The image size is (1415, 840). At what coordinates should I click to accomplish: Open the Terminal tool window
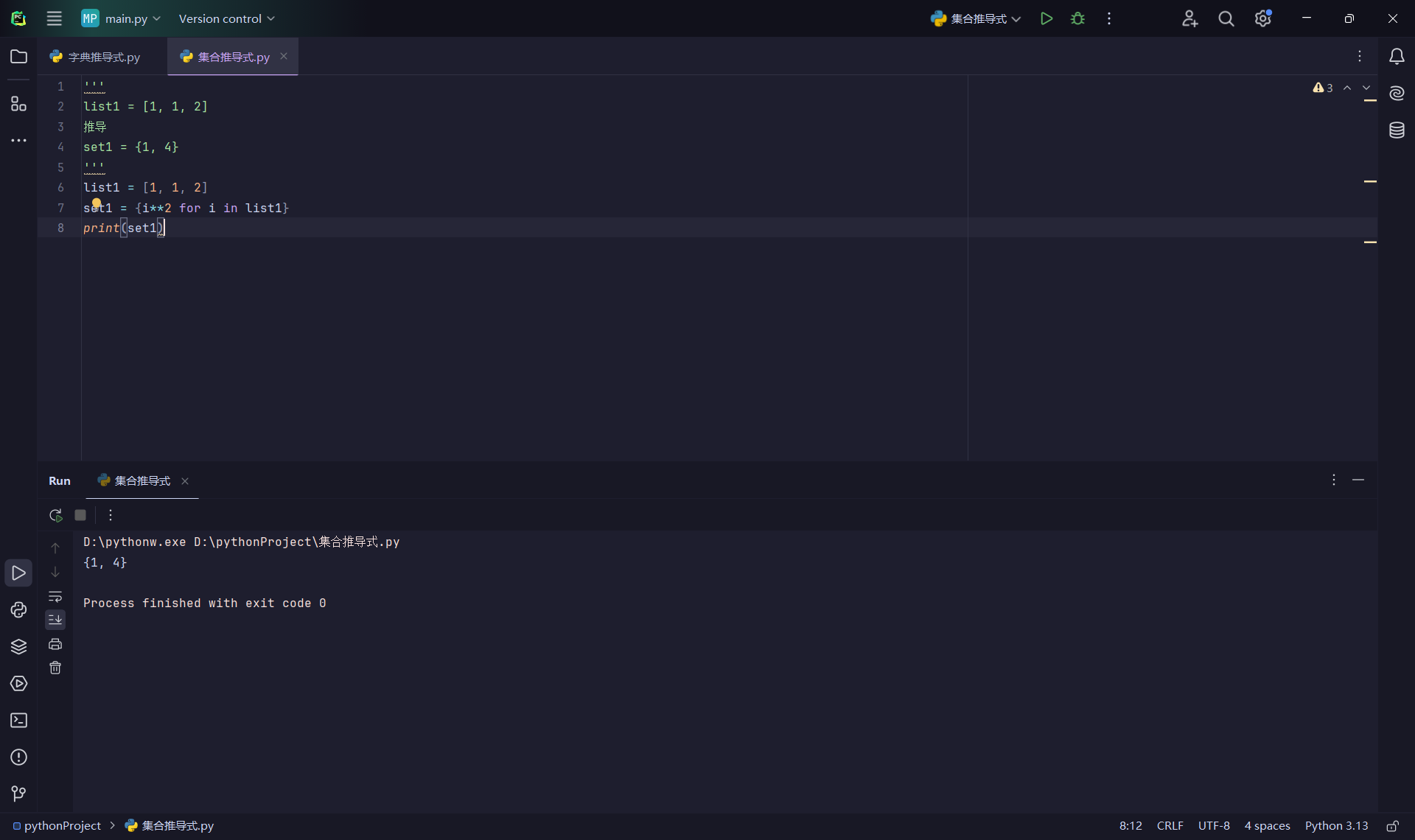point(18,721)
